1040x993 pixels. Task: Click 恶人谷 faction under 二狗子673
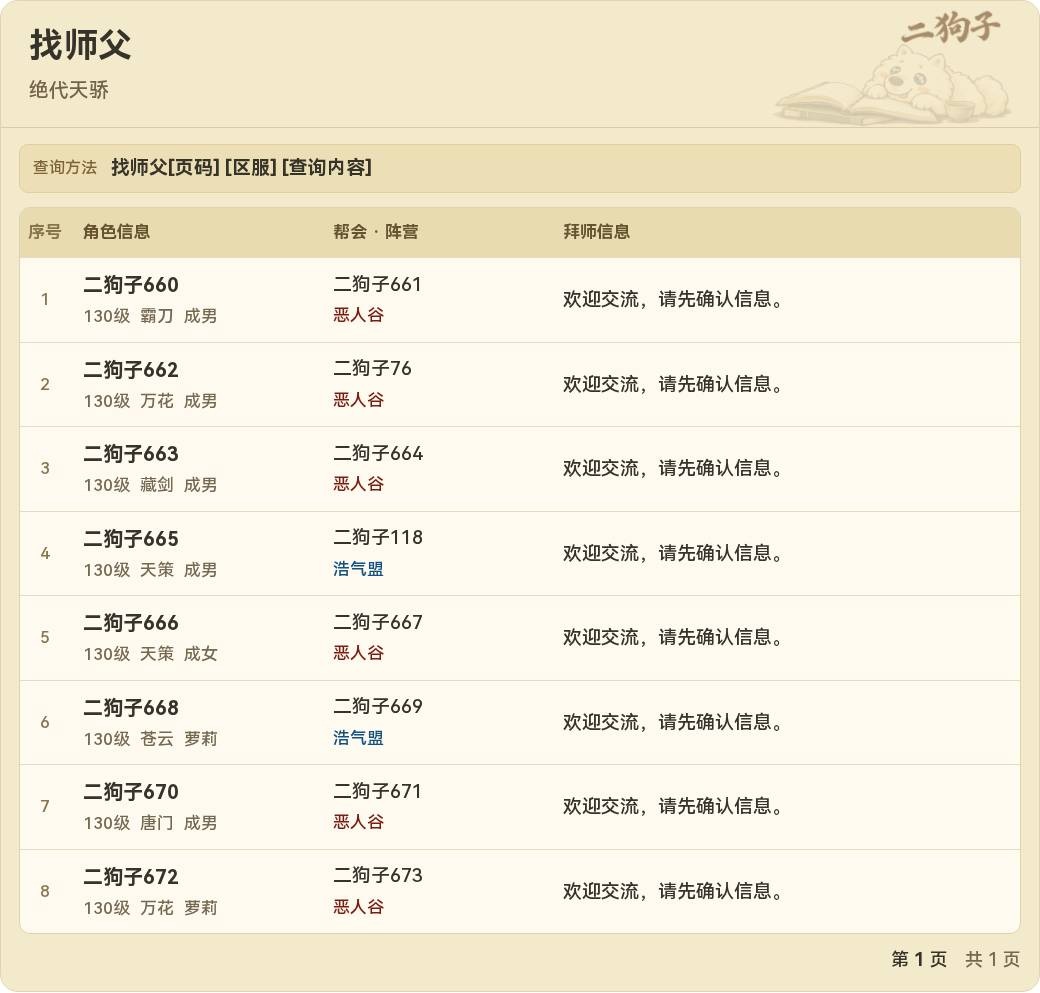358,907
